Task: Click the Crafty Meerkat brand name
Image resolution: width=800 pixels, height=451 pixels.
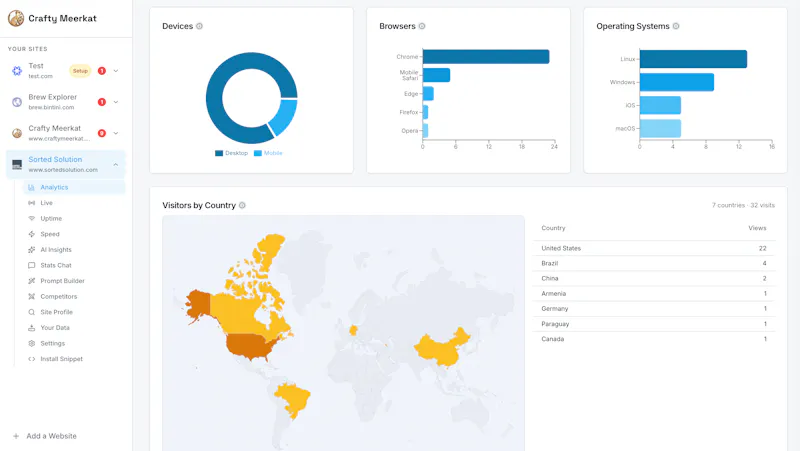Action: [62, 18]
